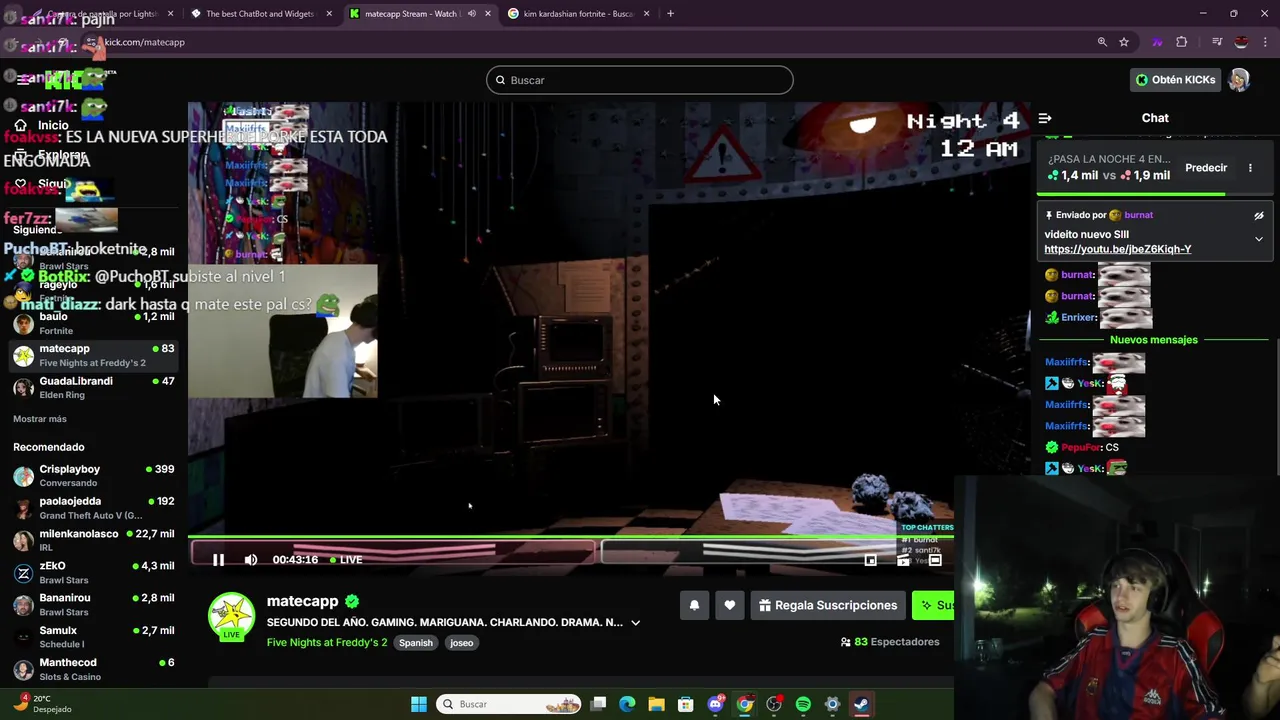Click Mostrar más in sidebar
The image size is (1280, 720).
[x=40, y=419]
